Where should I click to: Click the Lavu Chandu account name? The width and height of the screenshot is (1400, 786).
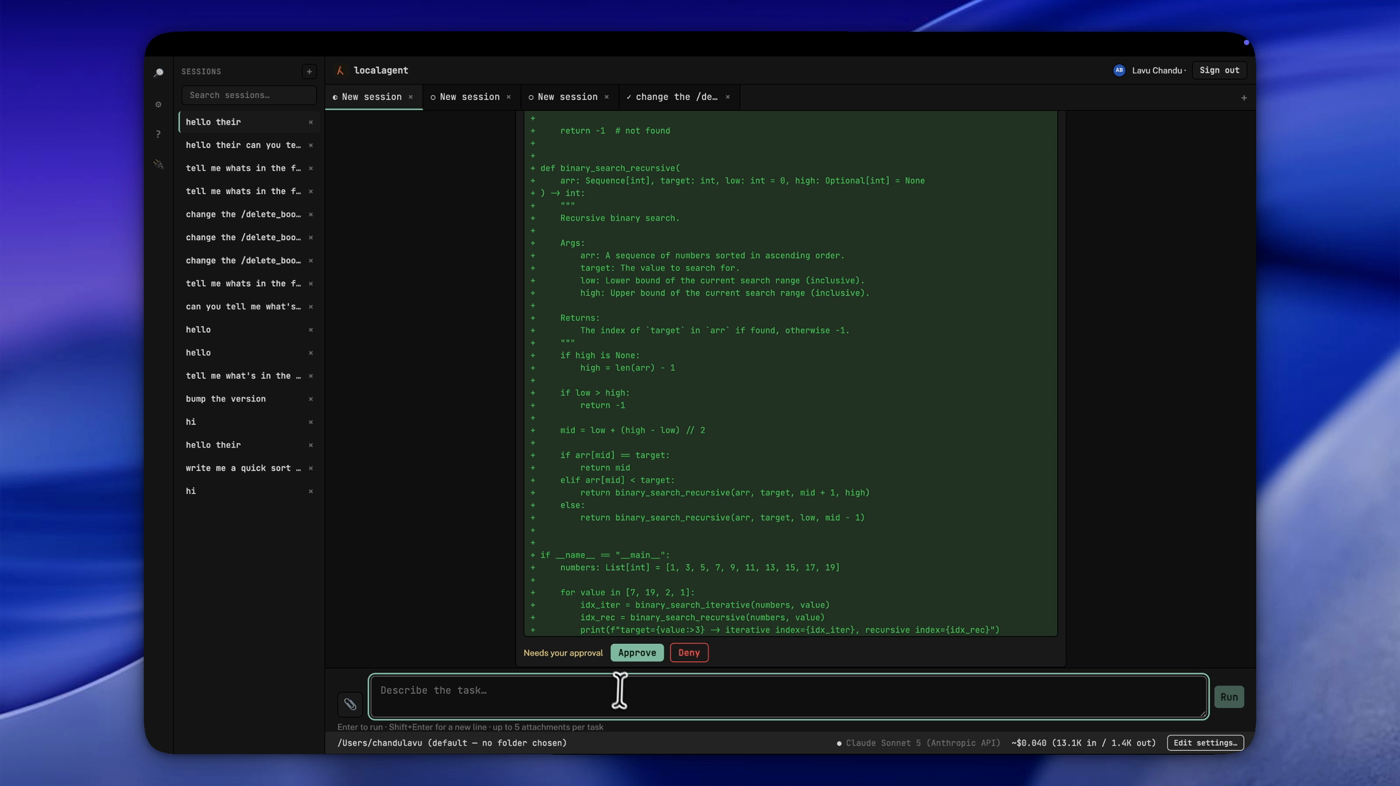pos(1157,71)
